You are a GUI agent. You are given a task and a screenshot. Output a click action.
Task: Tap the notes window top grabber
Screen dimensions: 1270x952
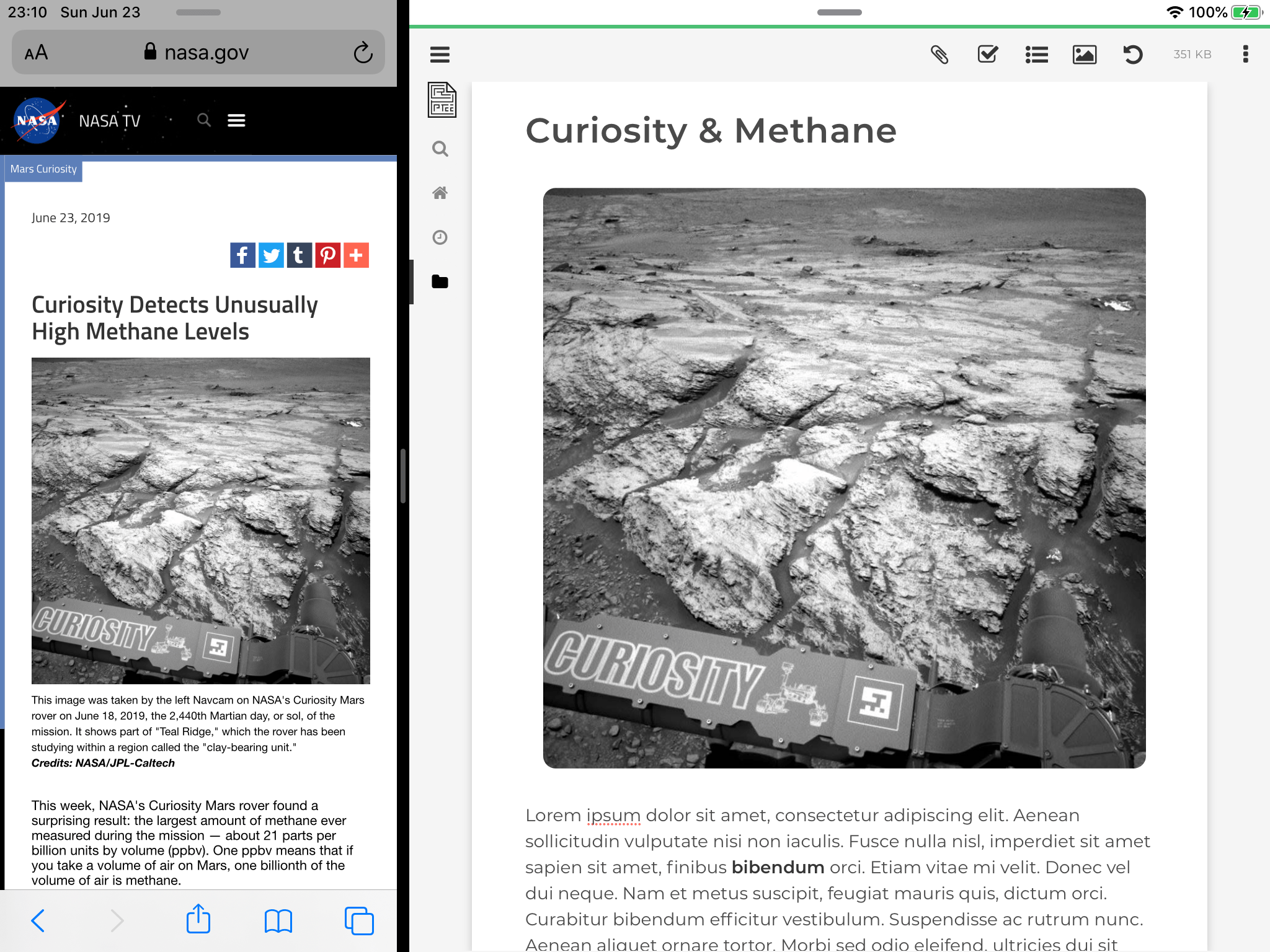tap(839, 12)
